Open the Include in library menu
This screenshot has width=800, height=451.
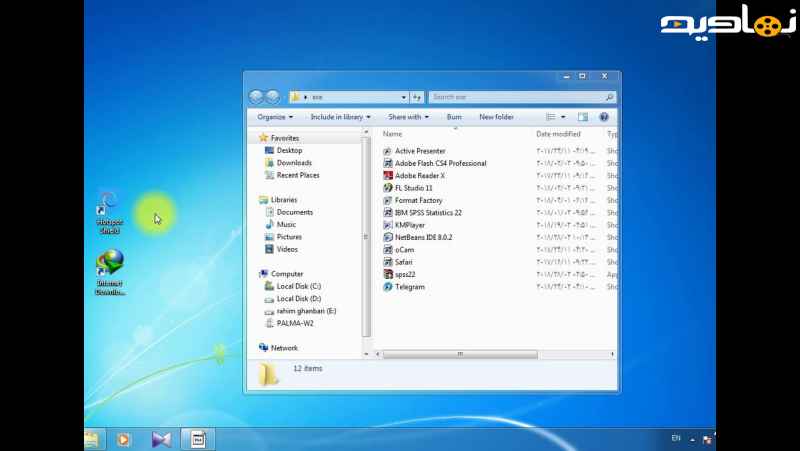pos(340,117)
